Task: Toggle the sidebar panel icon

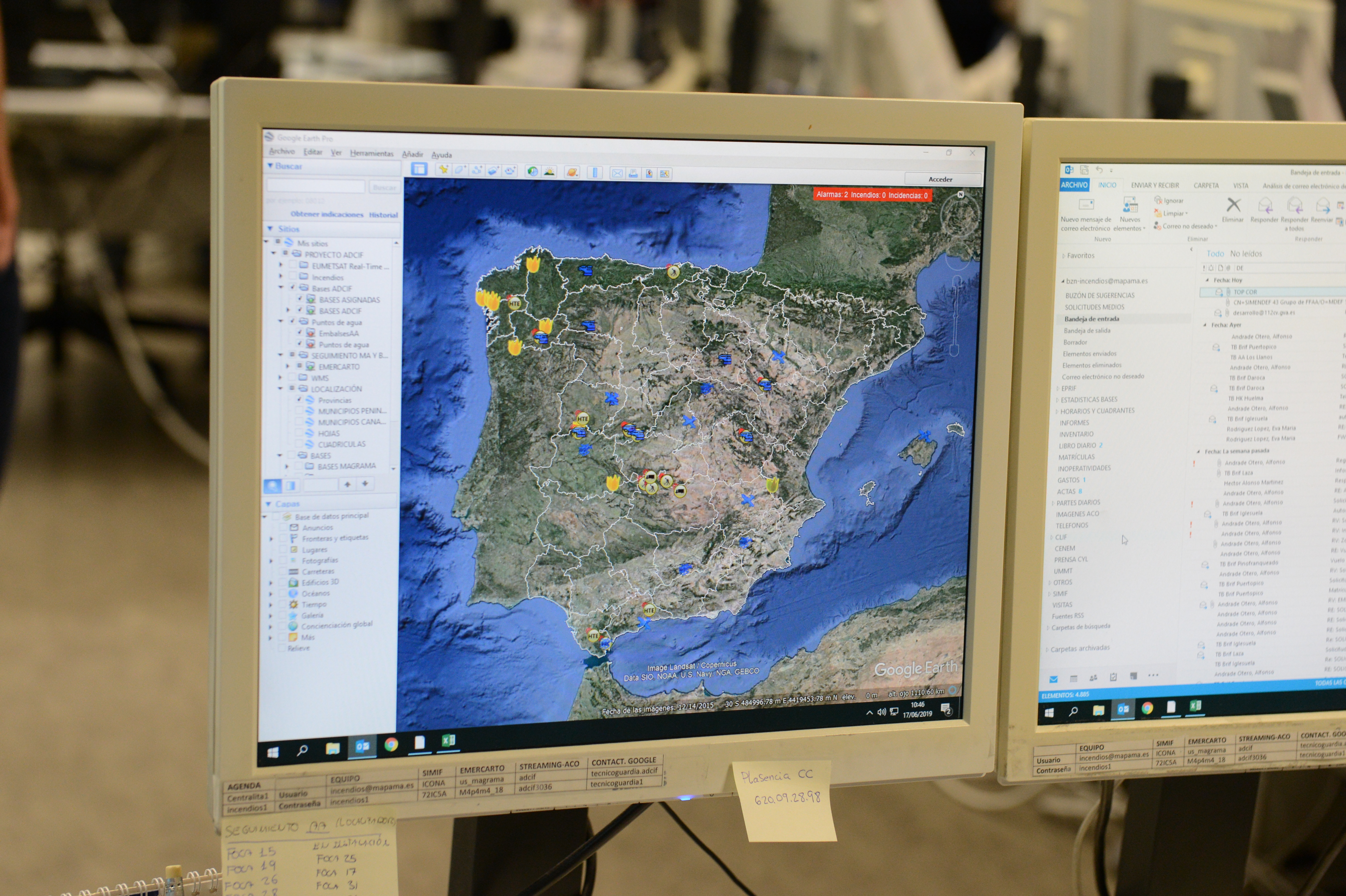Action: [x=419, y=169]
